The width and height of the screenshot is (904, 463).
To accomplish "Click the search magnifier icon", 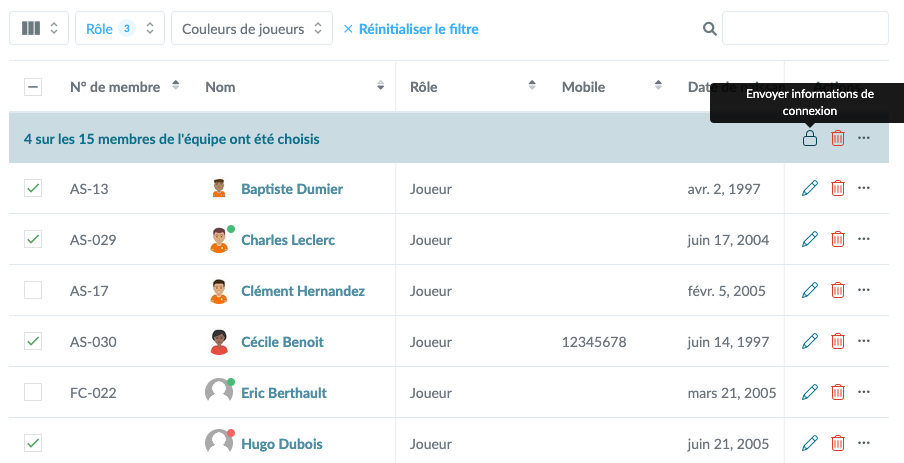I will (x=710, y=28).
